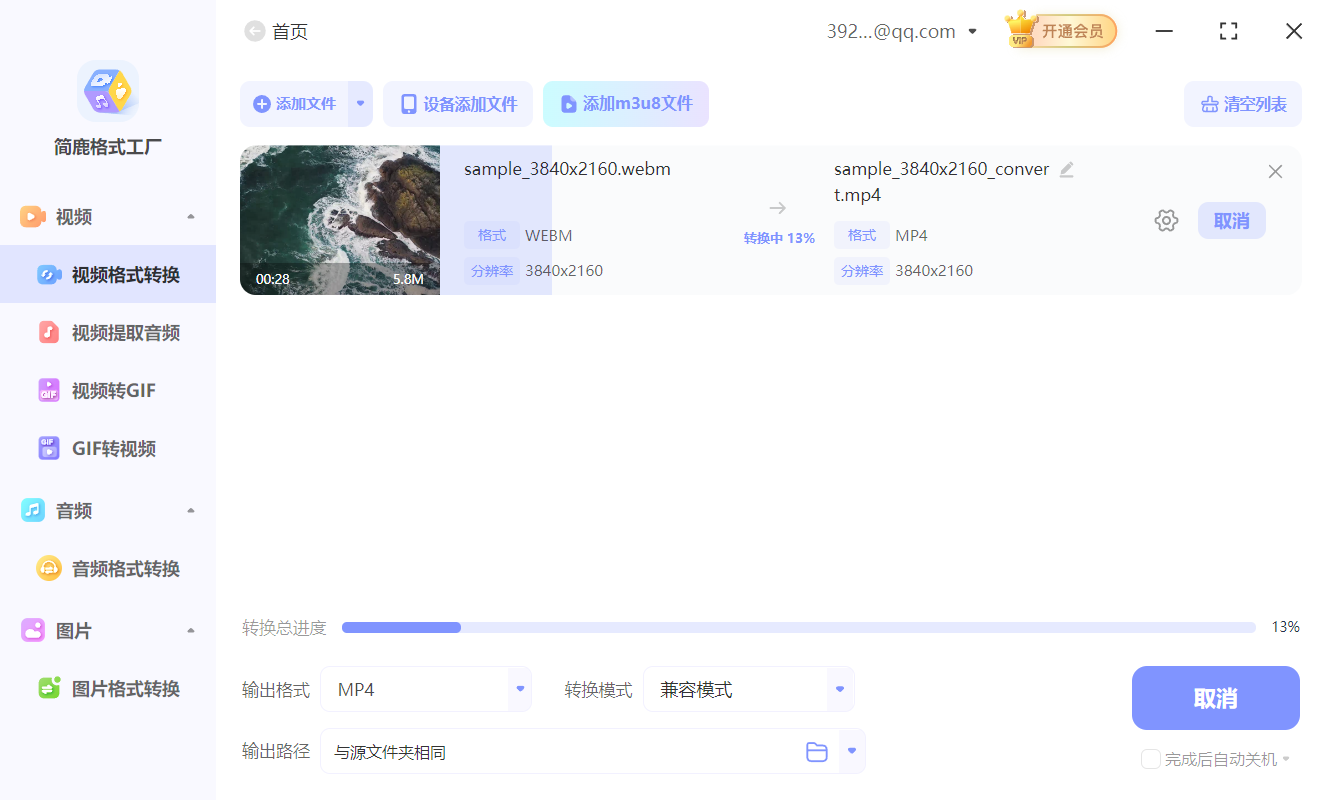Image resolution: width=1326 pixels, height=800 pixels.
Task: Open conversion settings via the gear icon
Action: tap(1166, 220)
